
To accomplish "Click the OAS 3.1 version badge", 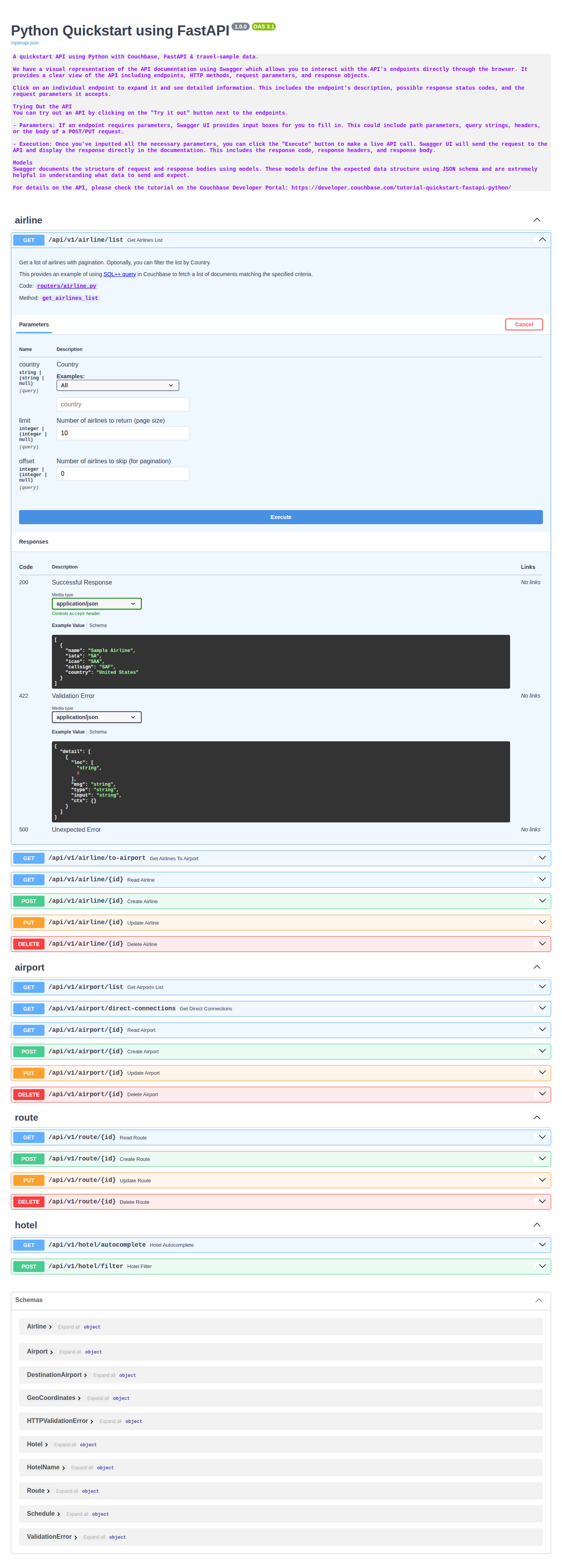I will click(x=264, y=26).
